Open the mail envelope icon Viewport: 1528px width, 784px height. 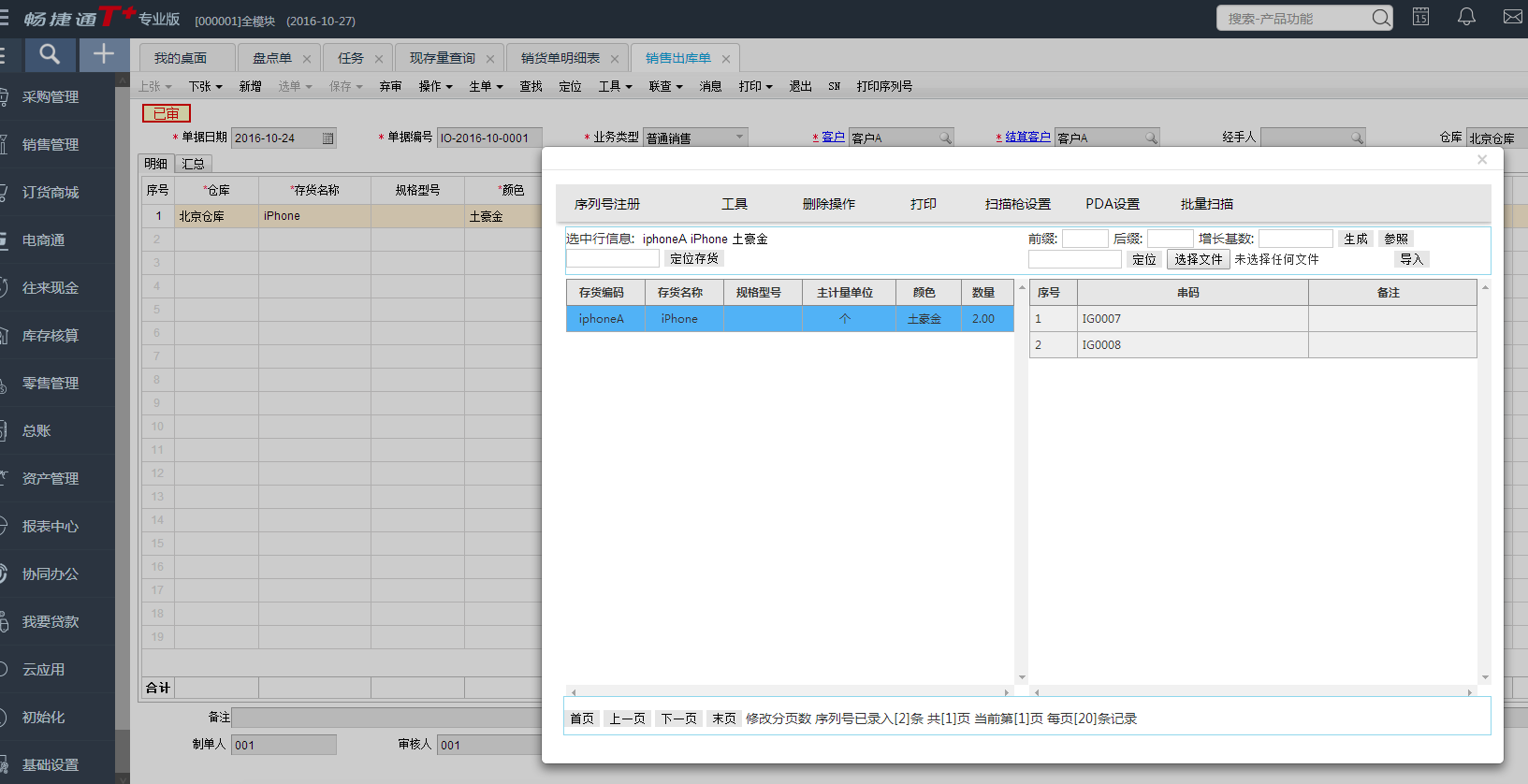(x=1512, y=17)
